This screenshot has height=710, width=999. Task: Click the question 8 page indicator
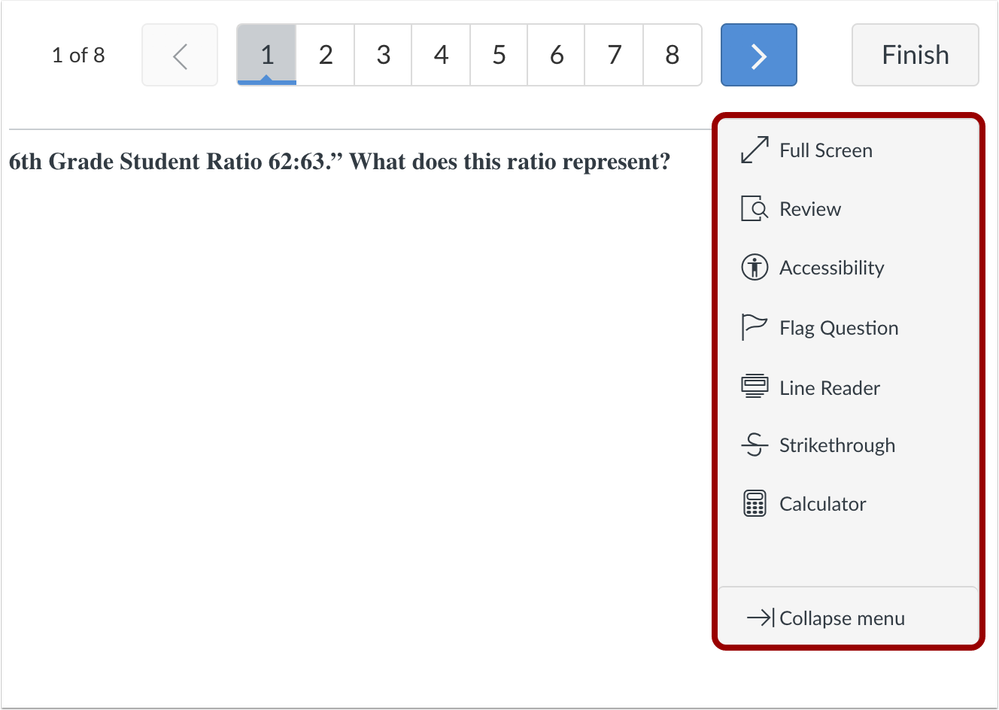[x=672, y=55]
